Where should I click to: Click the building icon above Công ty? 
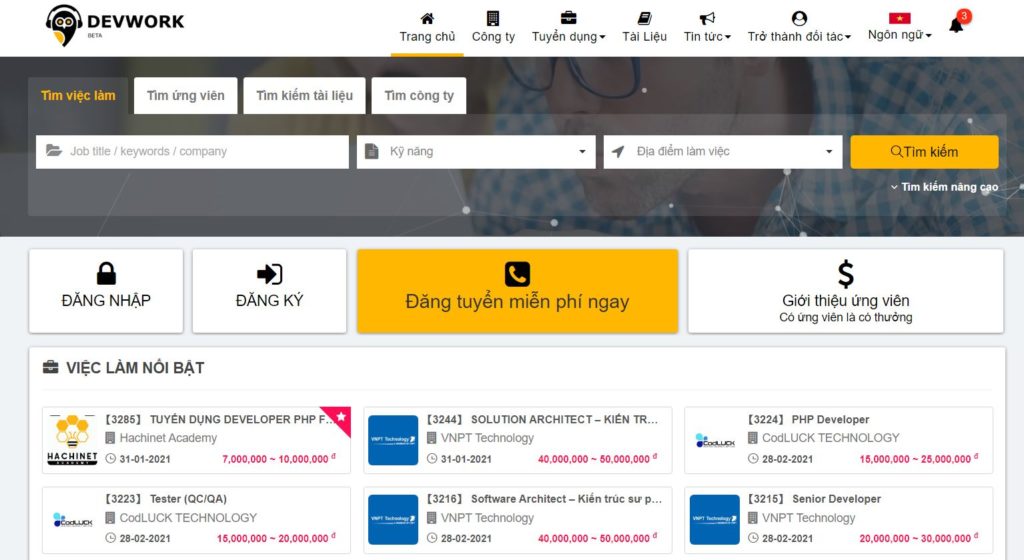[493, 18]
